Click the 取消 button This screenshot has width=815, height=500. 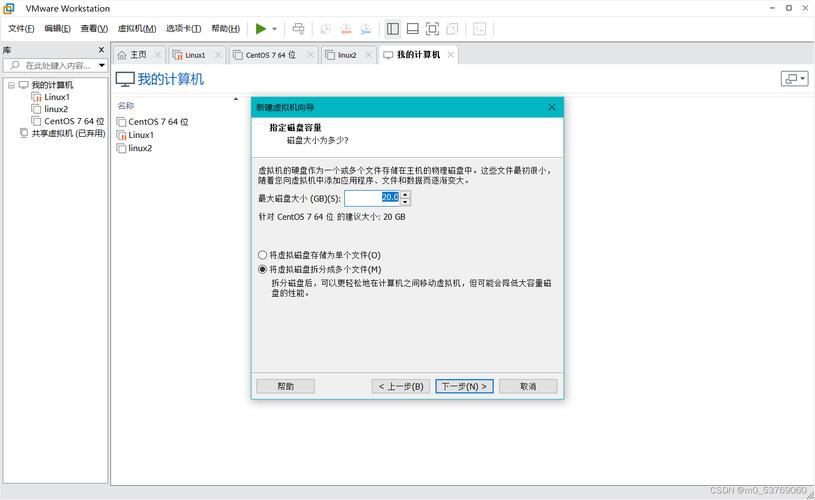click(x=528, y=386)
